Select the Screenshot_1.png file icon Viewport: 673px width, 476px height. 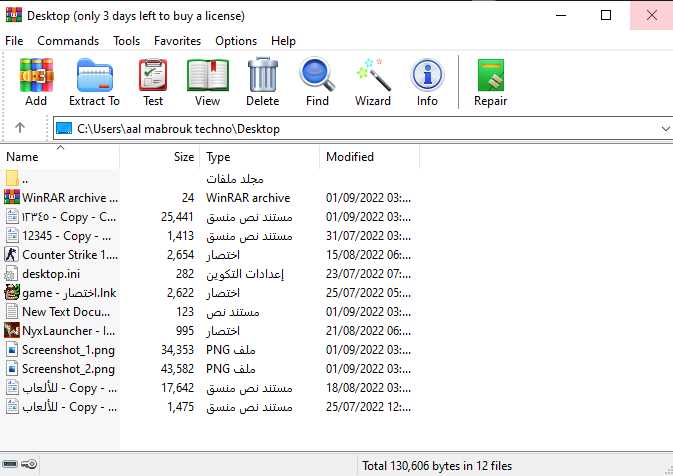[x=12, y=350]
